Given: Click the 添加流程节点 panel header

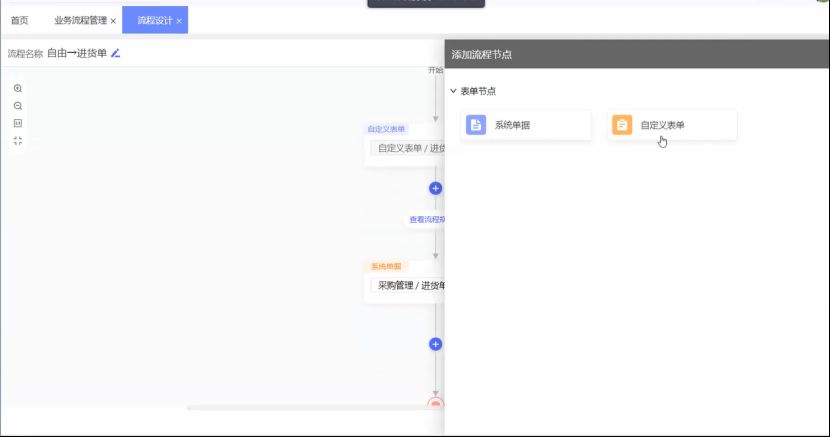Looking at the screenshot, I should coord(637,54).
